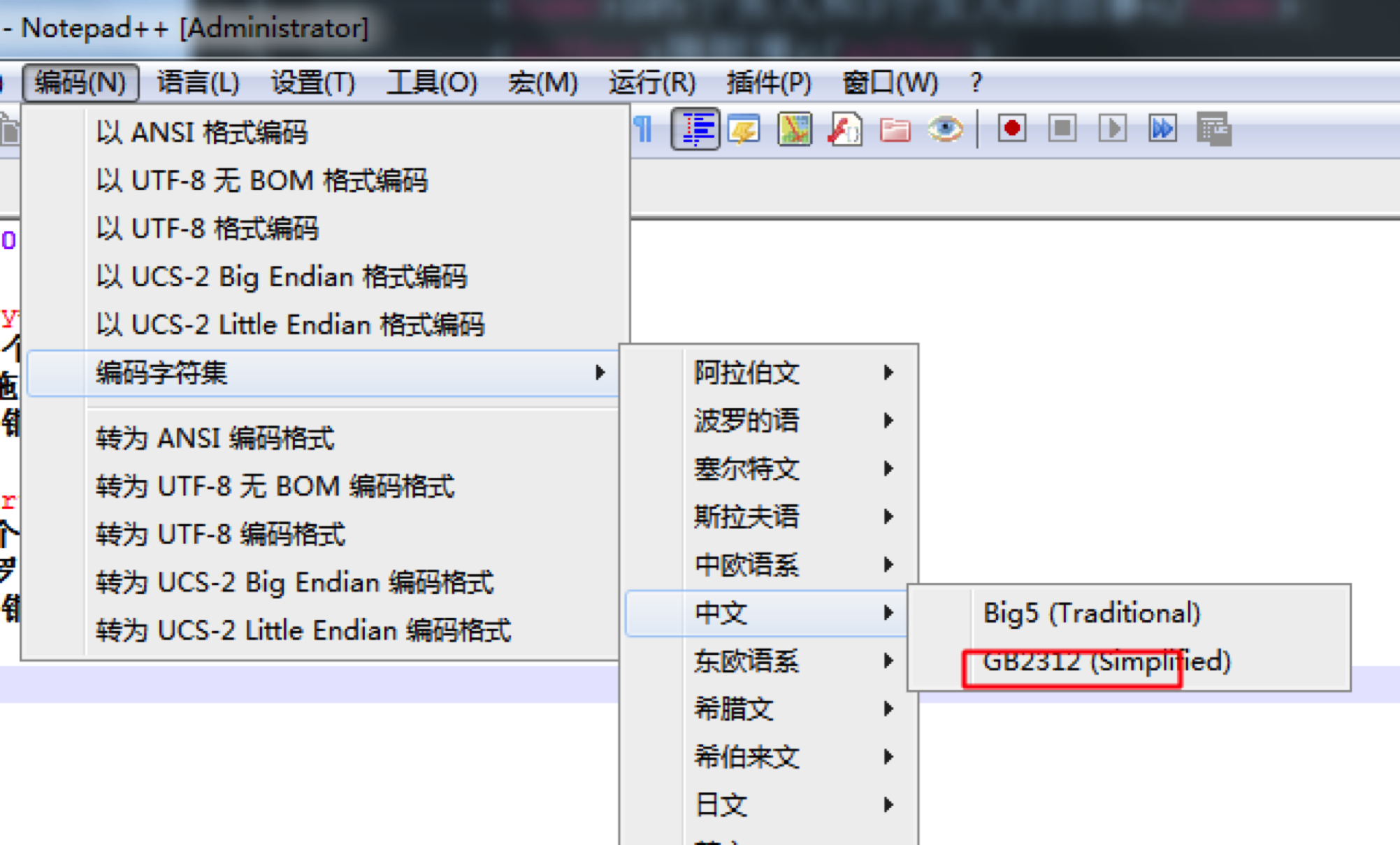Toggle file monitoring eye icon
The height and width of the screenshot is (845, 1400).
(x=945, y=129)
